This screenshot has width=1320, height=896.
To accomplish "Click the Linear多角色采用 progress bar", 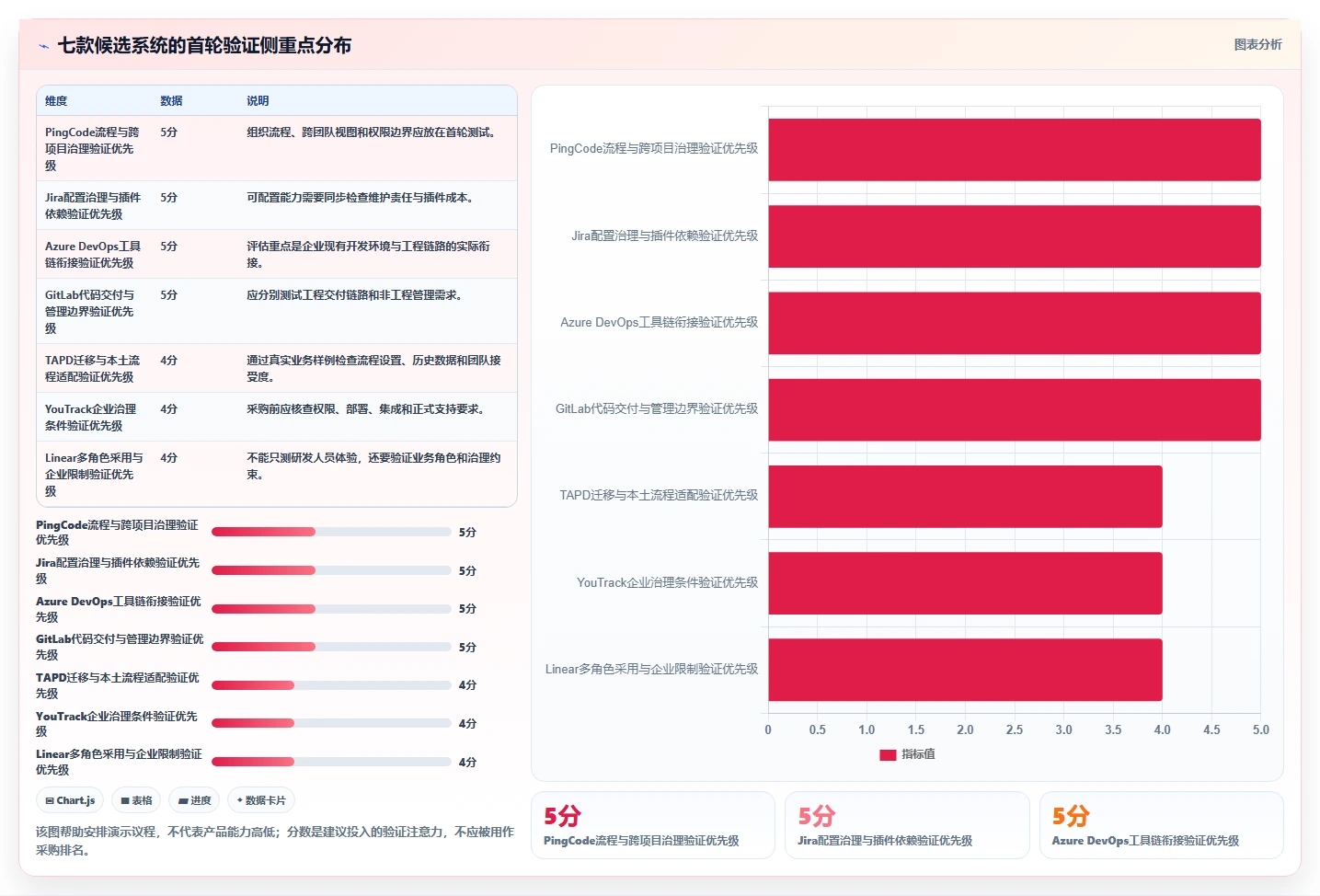I will click(x=331, y=762).
